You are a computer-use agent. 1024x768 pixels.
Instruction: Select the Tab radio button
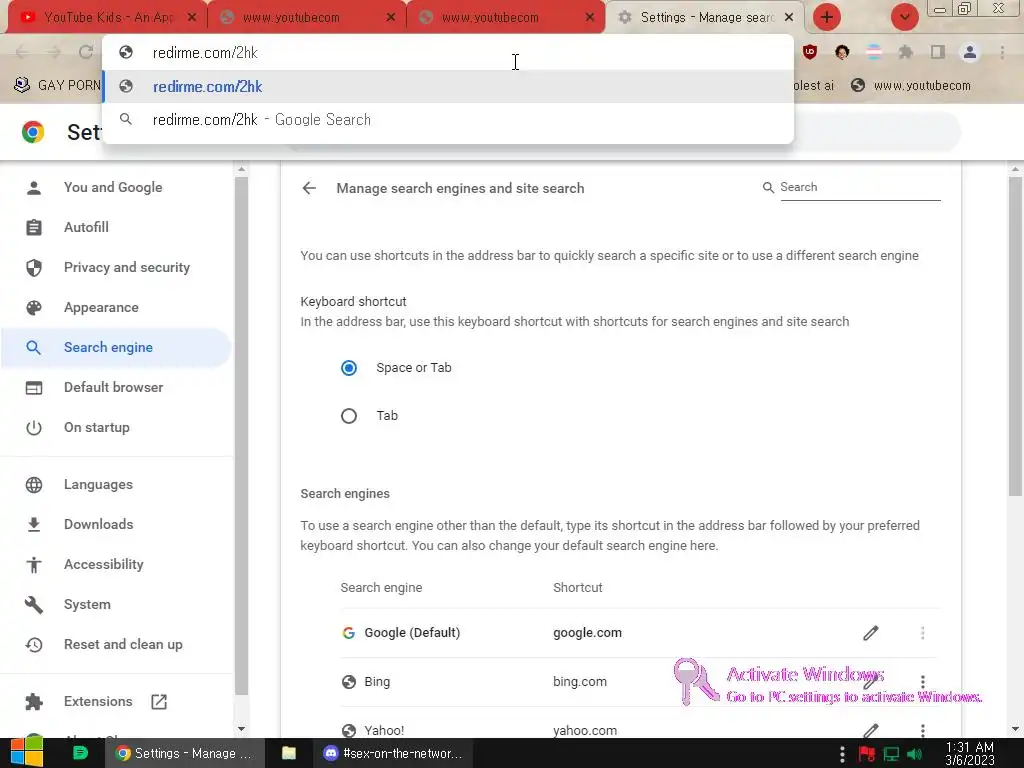349,416
